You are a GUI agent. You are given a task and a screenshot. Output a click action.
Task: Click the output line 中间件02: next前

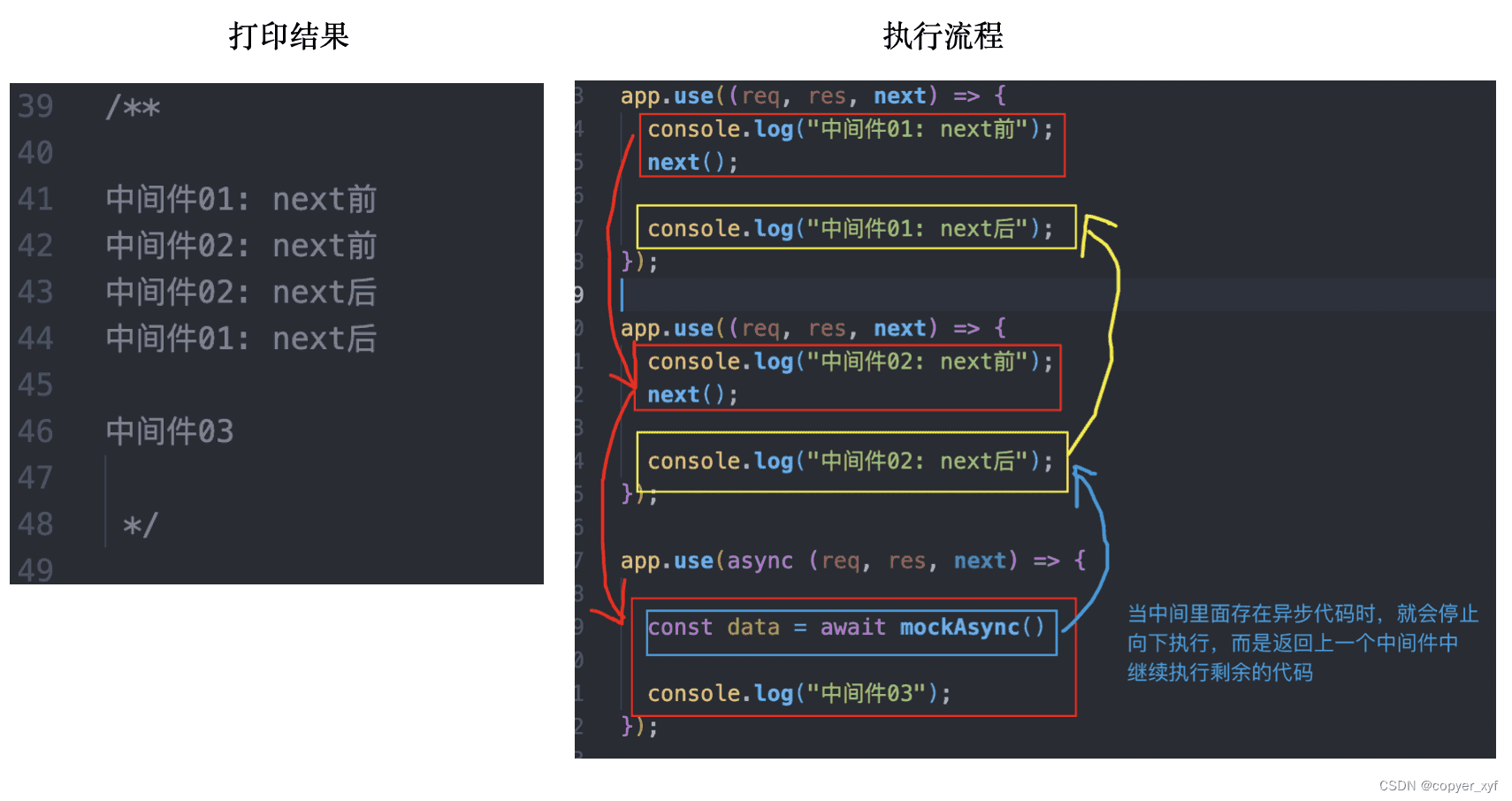[x=241, y=246]
